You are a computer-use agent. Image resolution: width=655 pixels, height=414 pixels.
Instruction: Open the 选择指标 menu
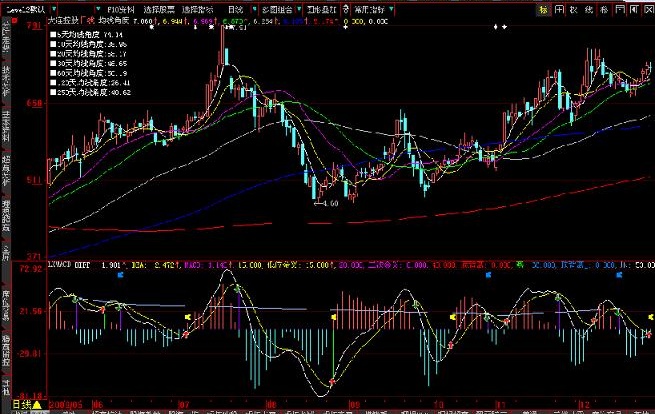click(x=197, y=9)
